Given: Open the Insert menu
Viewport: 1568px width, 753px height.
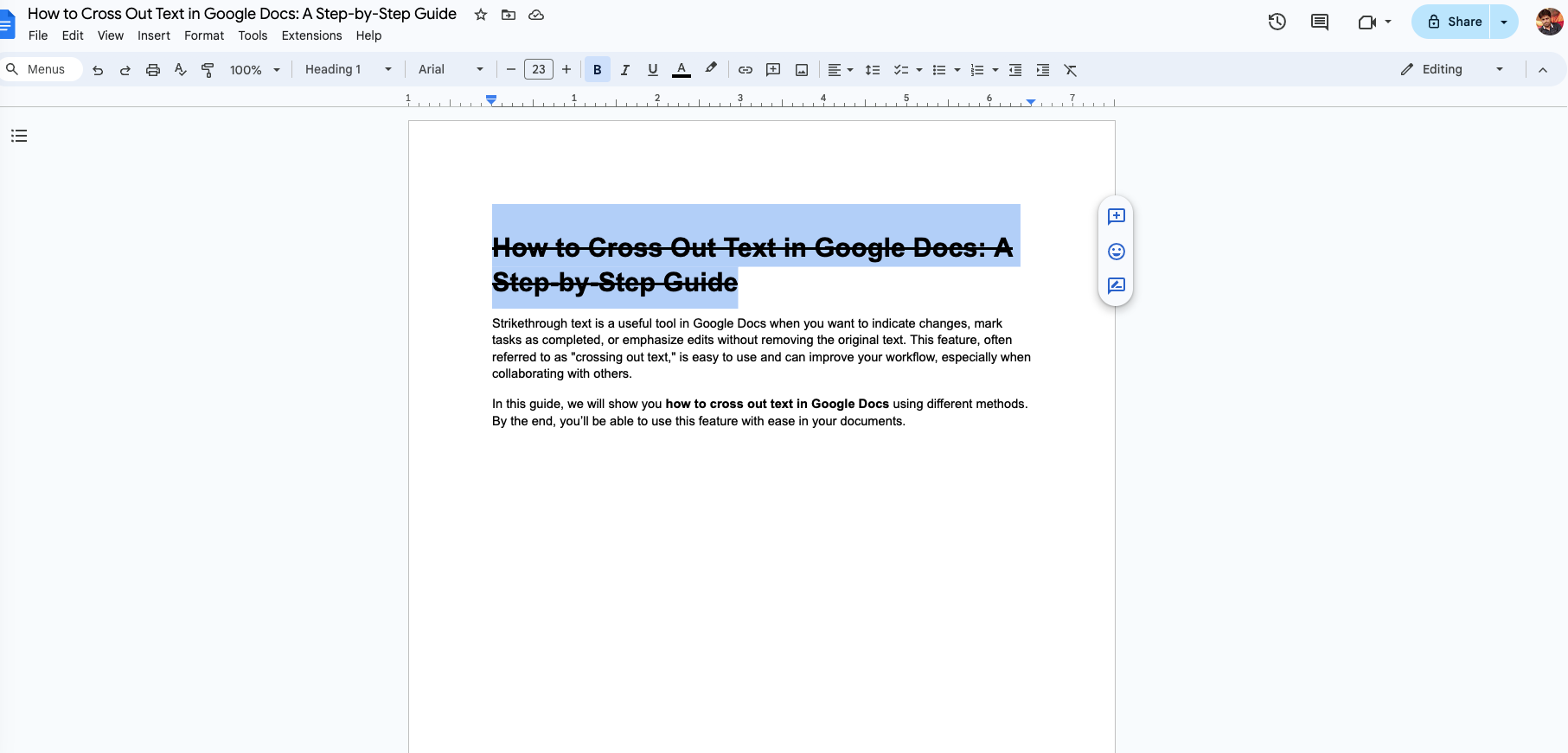Looking at the screenshot, I should (154, 35).
